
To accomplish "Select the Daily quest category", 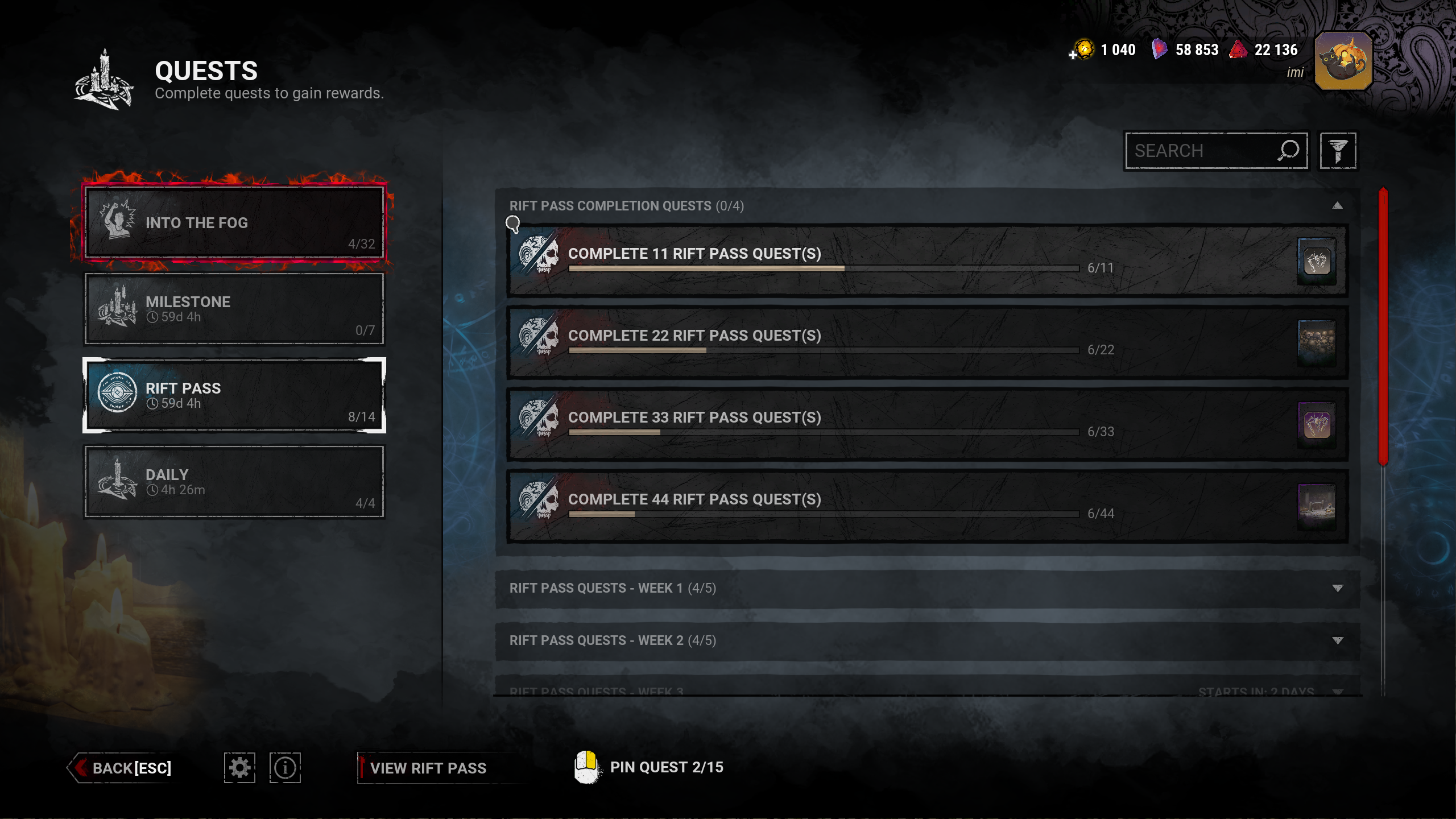I will click(x=234, y=482).
